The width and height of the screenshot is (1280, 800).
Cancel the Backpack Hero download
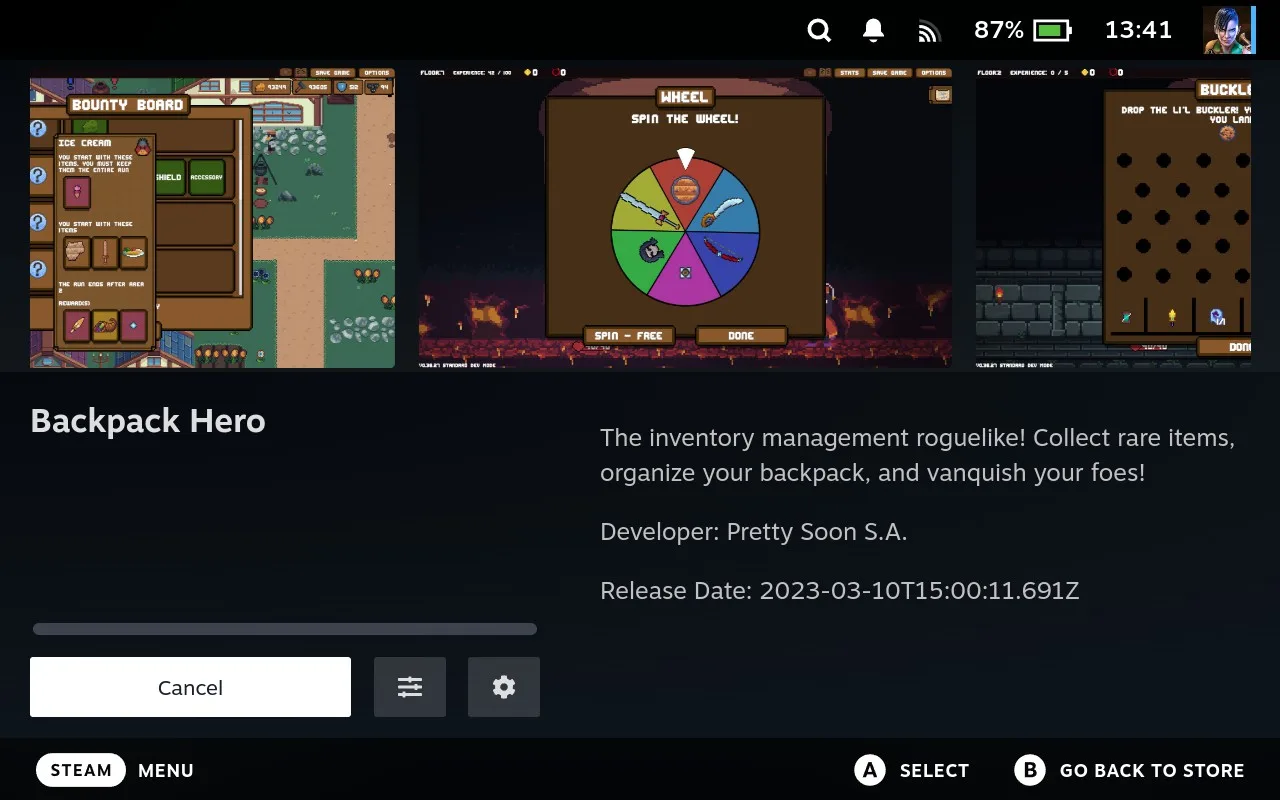click(190, 687)
